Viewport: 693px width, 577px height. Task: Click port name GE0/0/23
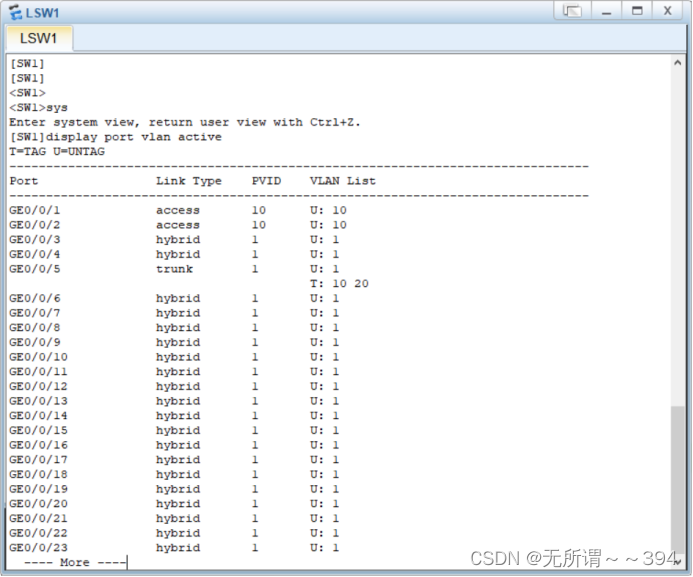pyautogui.click(x=38, y=548)
